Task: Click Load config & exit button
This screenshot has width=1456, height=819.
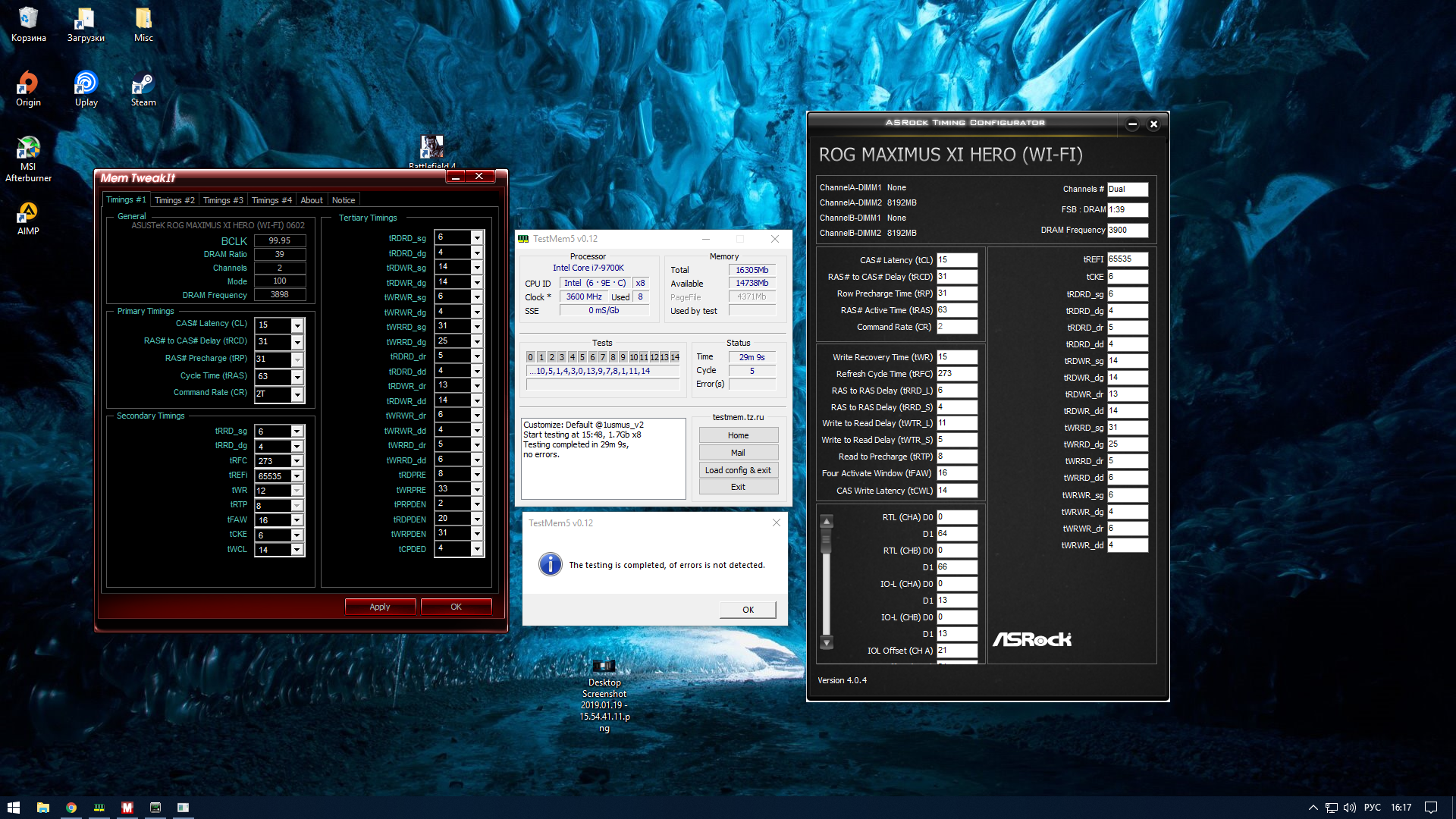Action: [x=738, y=470]
